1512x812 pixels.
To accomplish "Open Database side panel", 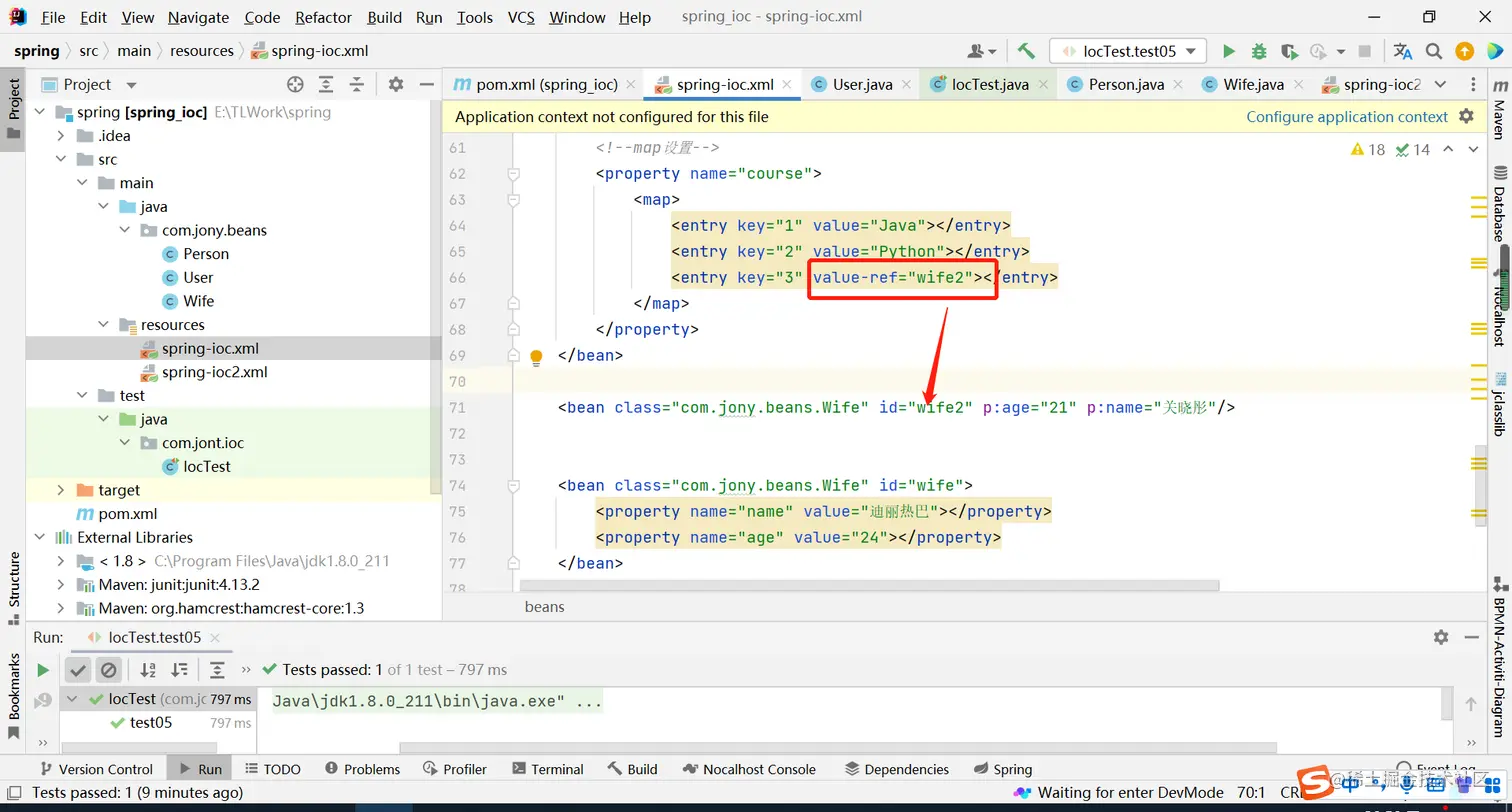I will (1499, 205).
